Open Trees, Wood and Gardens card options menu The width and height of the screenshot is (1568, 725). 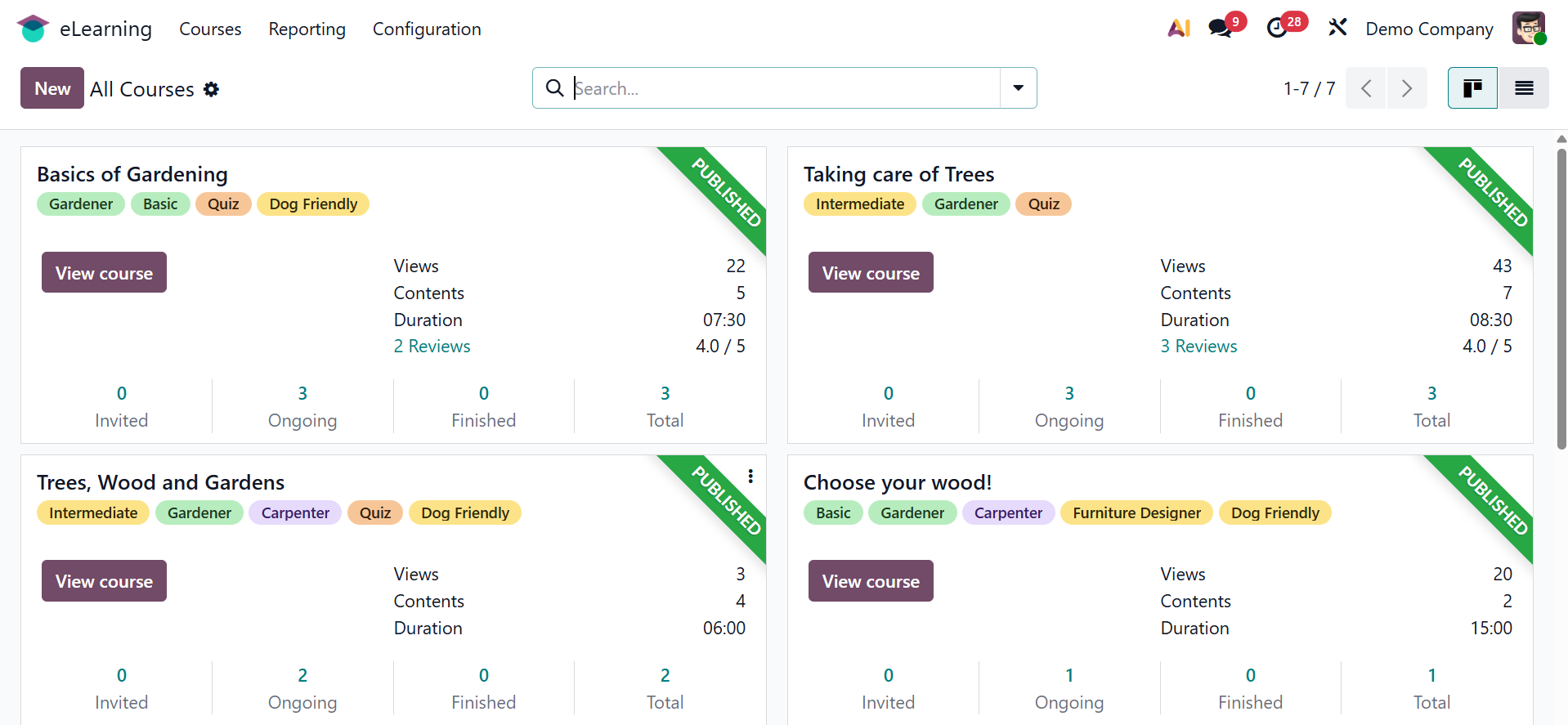(x=750, y=476)
